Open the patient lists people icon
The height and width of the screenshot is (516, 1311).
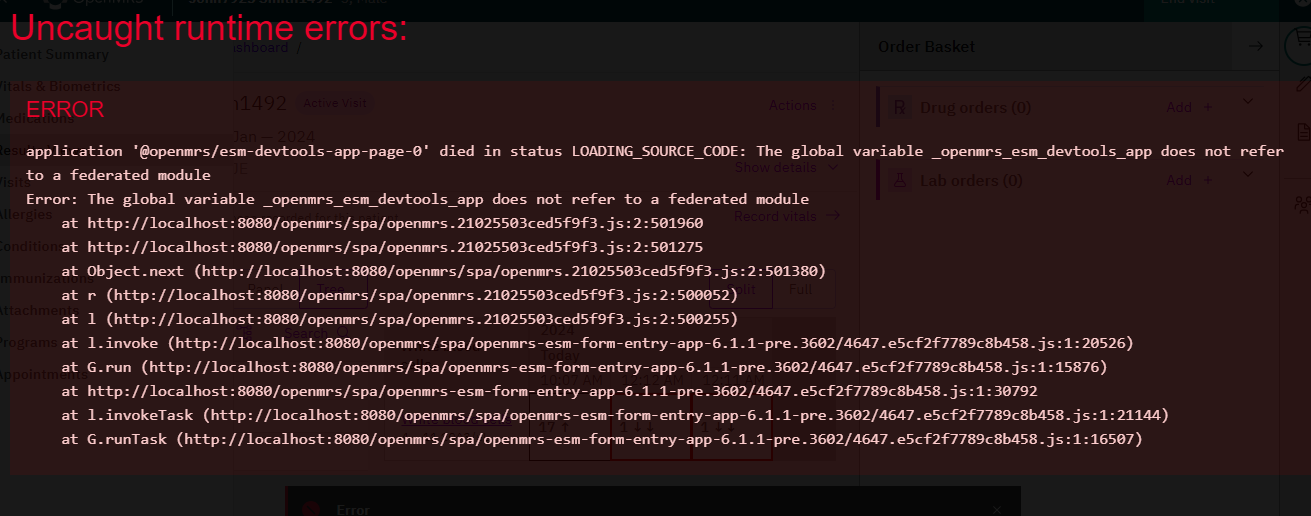1302,204
